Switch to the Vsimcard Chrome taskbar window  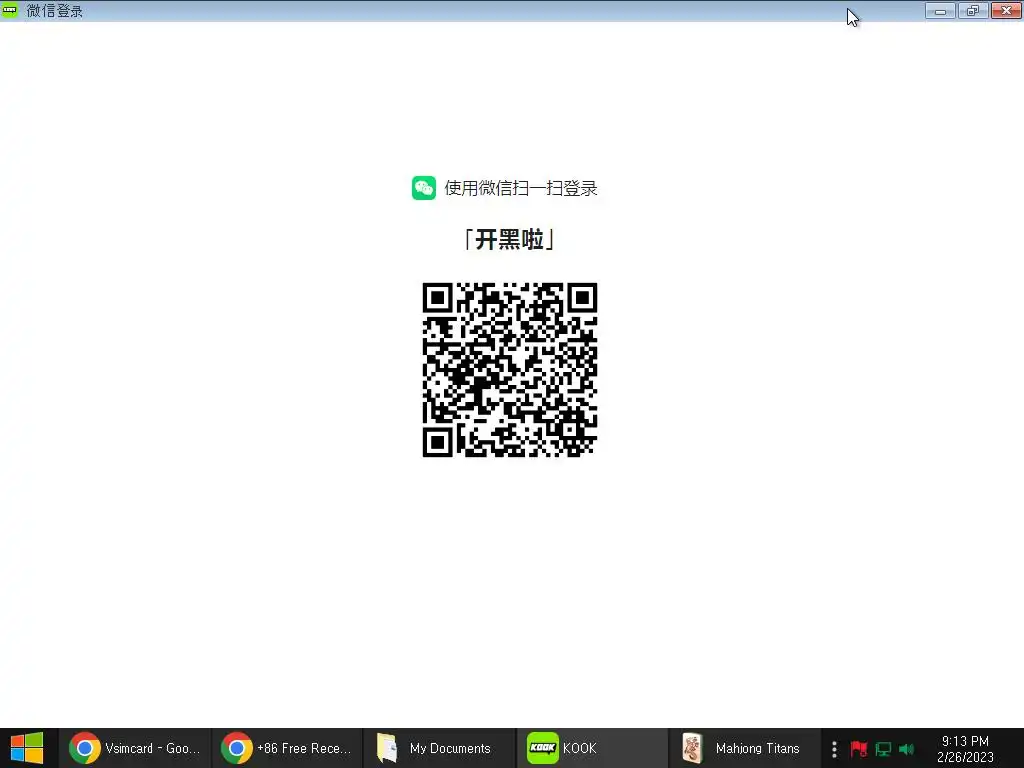[x=135, y=748]
